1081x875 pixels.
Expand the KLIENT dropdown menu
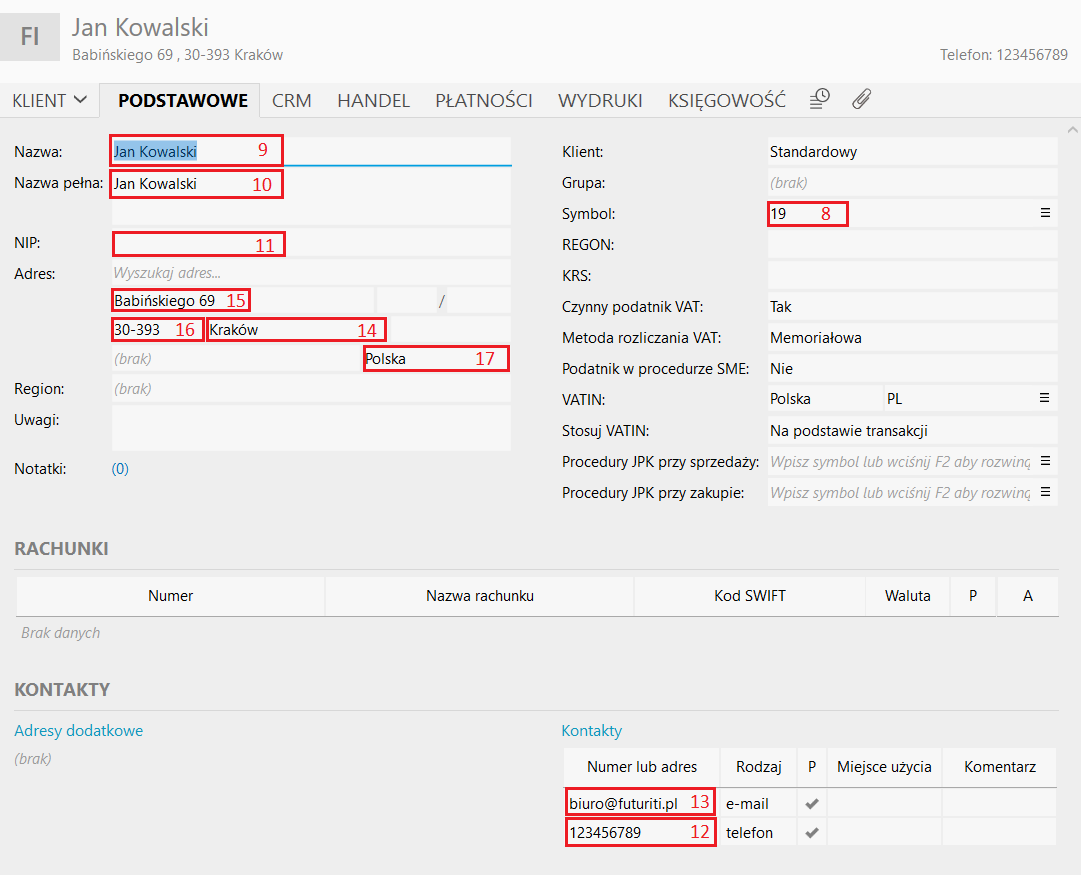point(50,100)
